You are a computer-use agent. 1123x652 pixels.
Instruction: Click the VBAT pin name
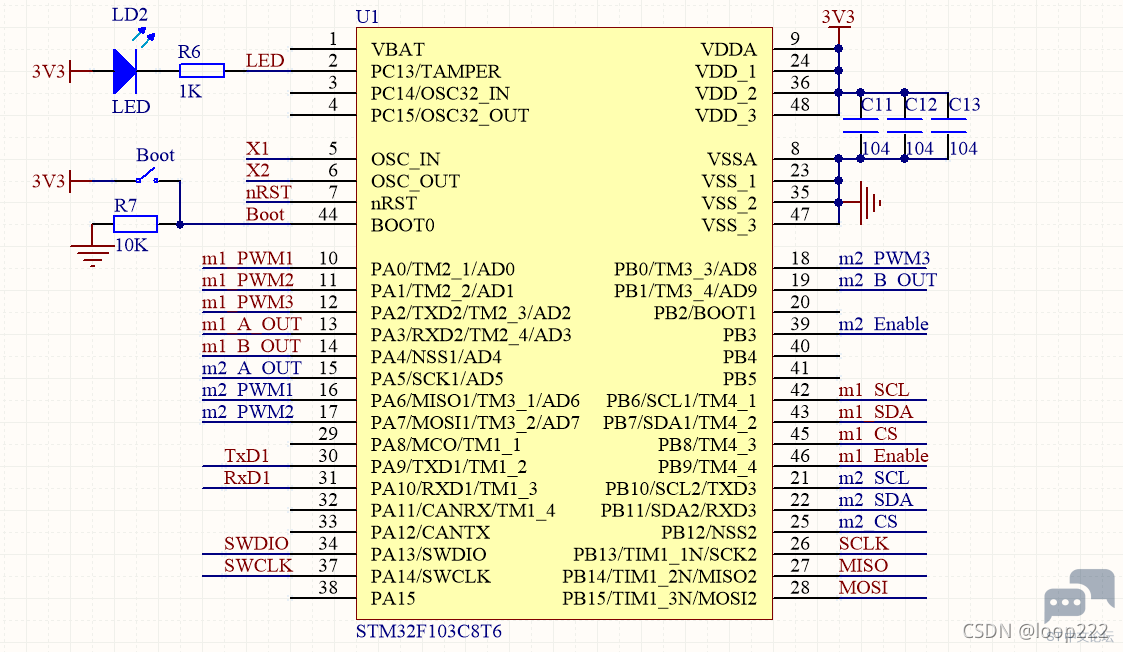click(398, 49)
